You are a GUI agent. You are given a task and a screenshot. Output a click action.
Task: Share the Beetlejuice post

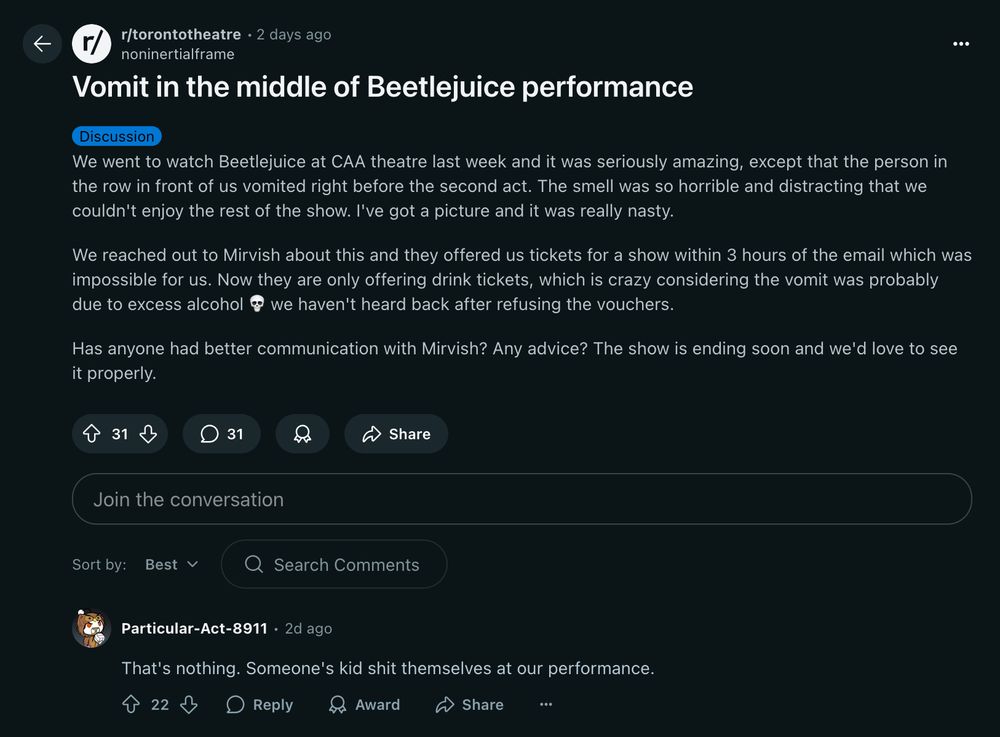[x=396, y=434]
